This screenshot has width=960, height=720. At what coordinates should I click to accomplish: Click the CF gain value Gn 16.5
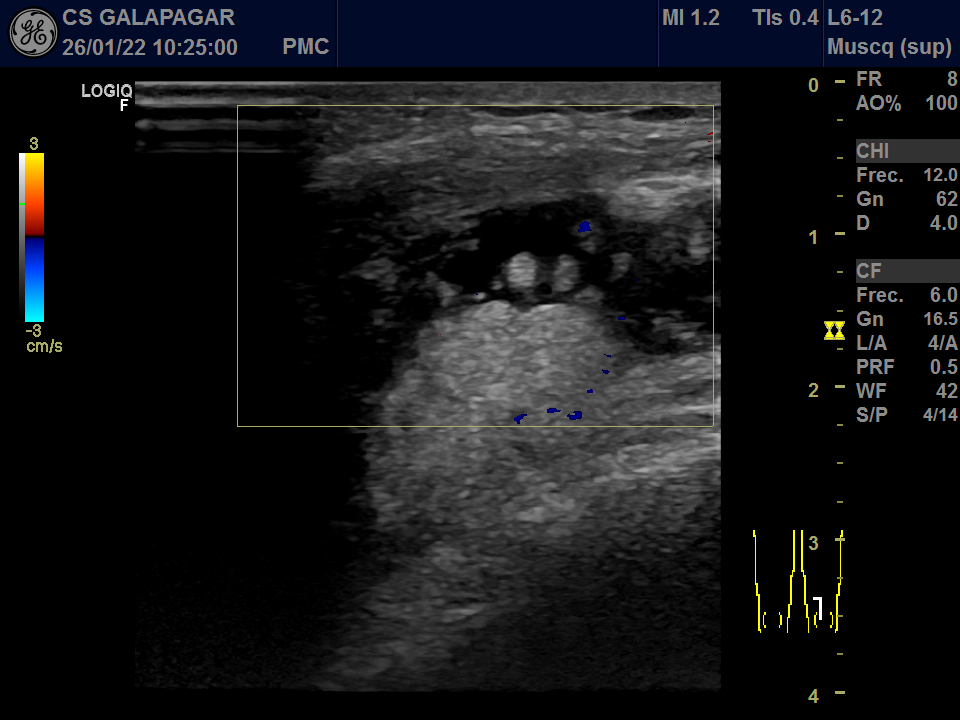coord(906,319)
